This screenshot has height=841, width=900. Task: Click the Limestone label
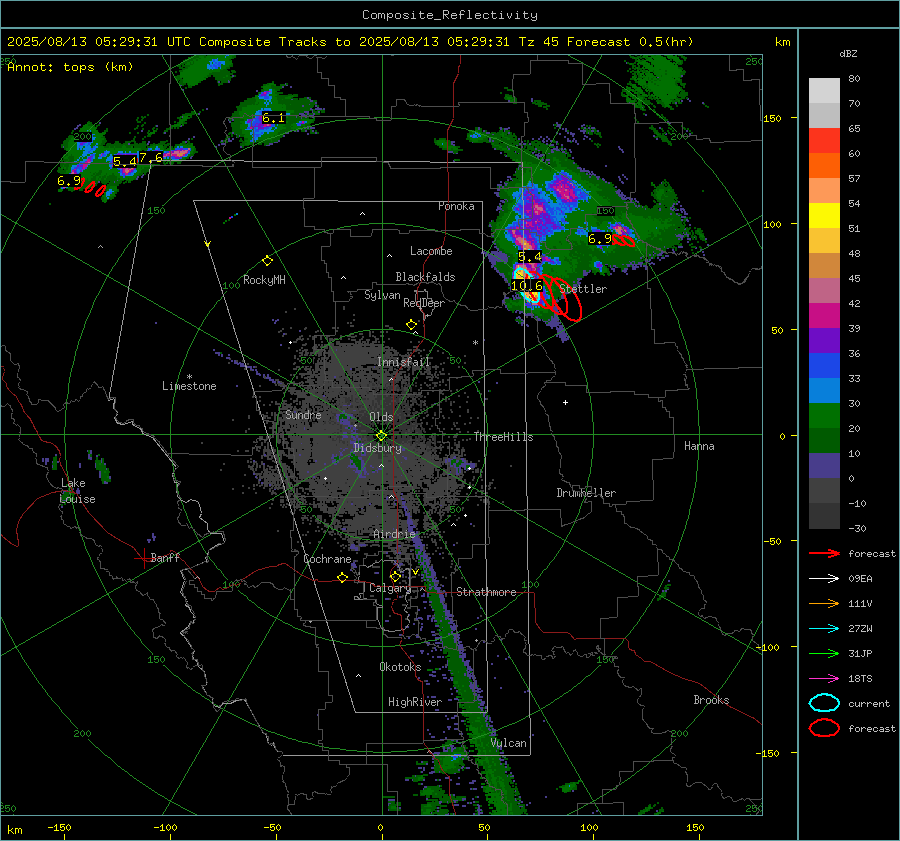(189, 386)
